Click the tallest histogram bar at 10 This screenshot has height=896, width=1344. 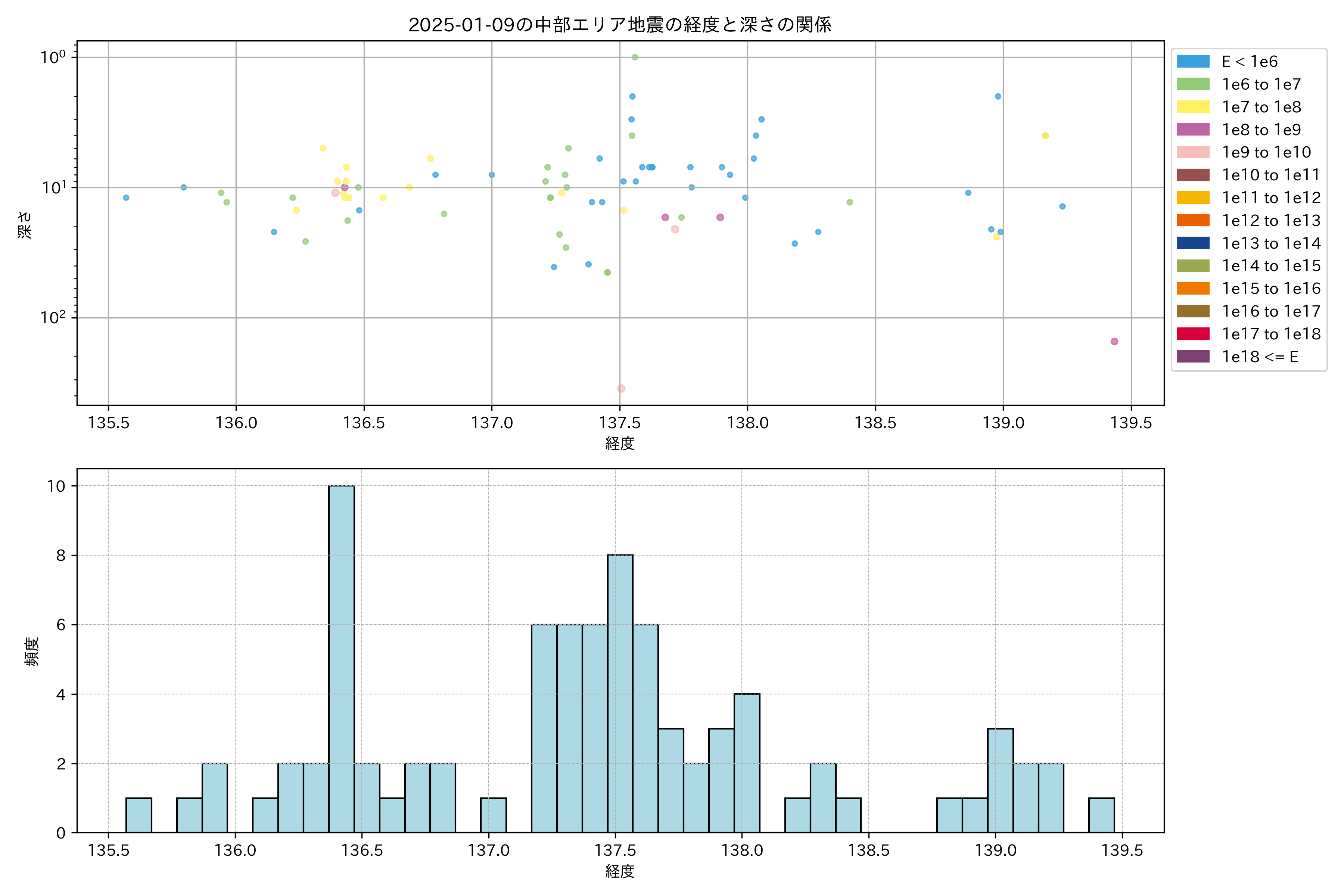click(x=342, y=657)
